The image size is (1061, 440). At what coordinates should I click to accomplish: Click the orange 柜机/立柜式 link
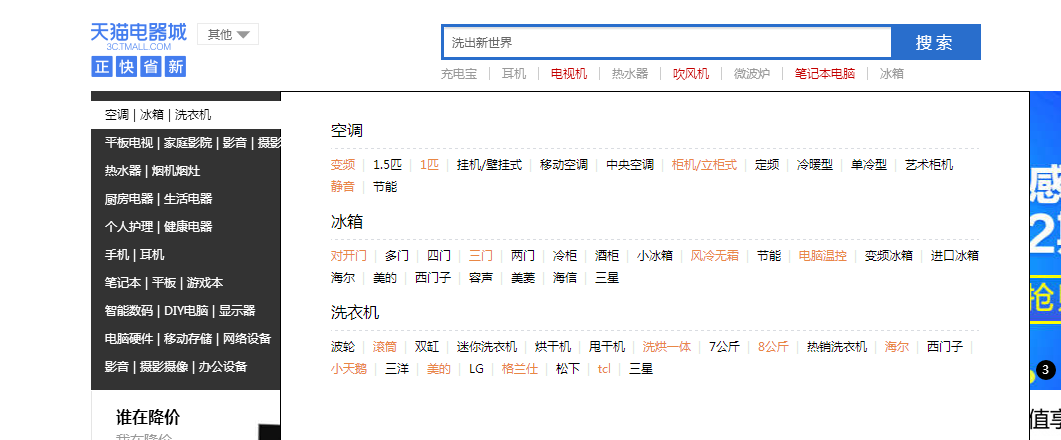point(704,164)
